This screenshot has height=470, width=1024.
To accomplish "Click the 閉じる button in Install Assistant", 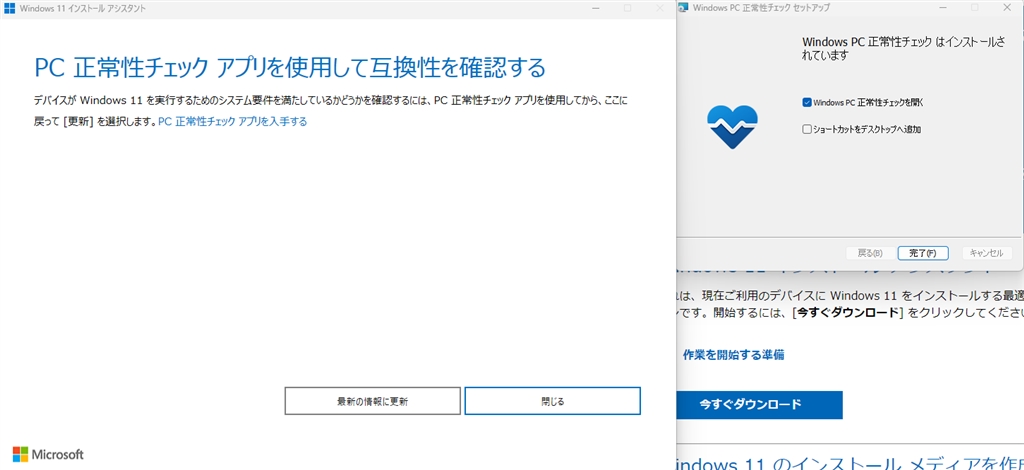I will click(552, 401).
